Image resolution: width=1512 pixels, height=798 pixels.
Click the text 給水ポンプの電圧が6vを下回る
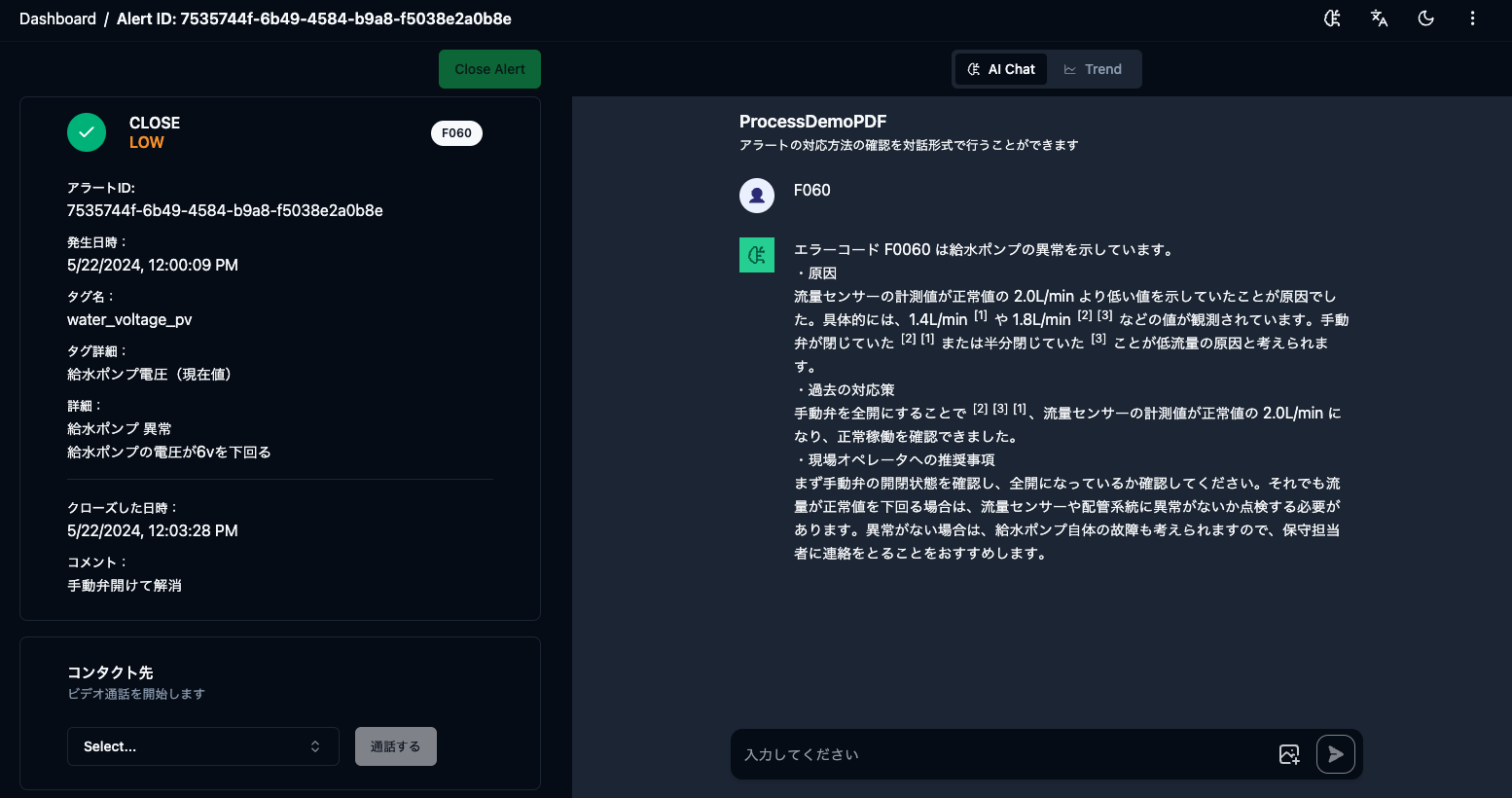pyautogui.click(x=169, y=453)
